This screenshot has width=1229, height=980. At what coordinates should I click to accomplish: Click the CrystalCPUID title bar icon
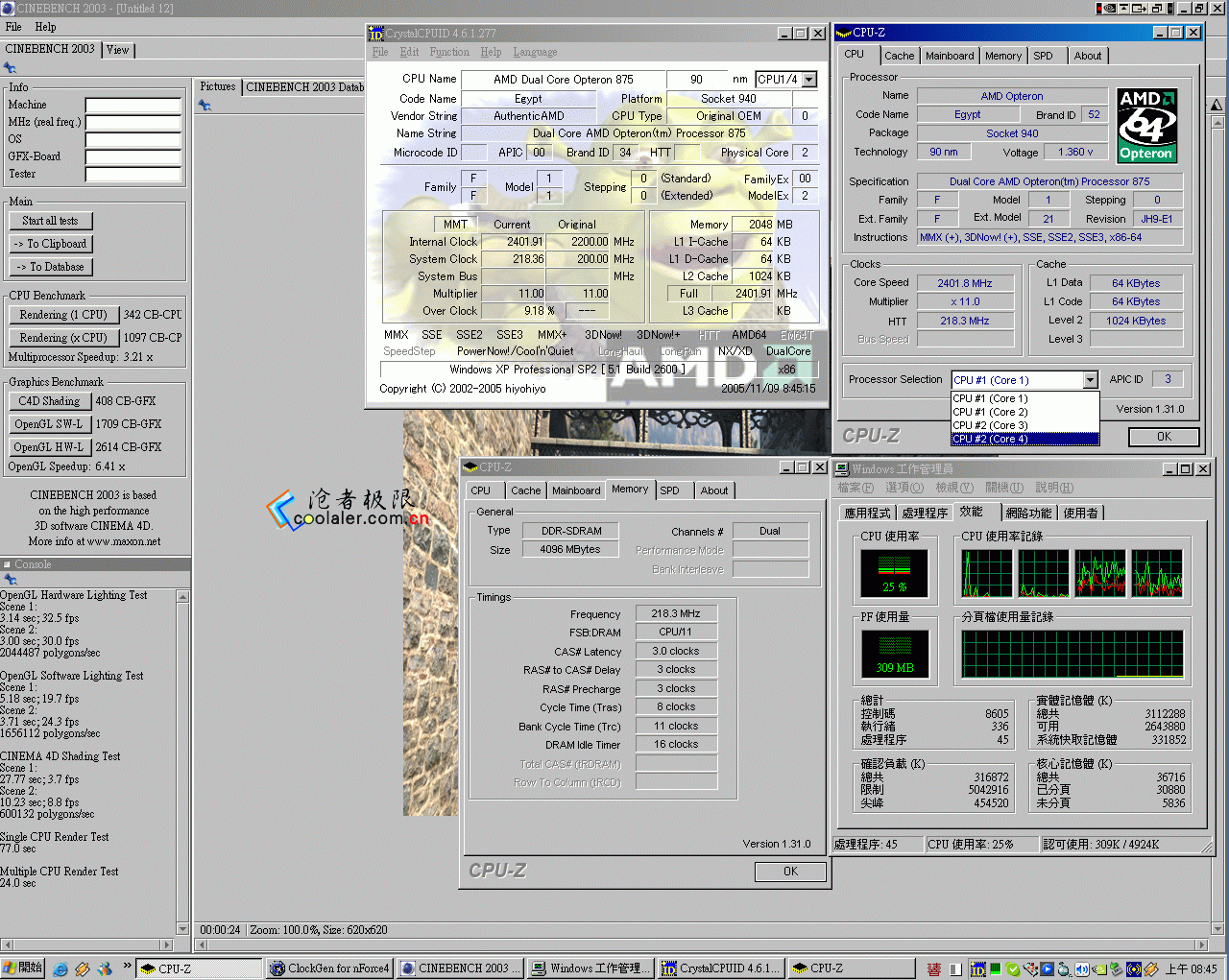[376, 34]
